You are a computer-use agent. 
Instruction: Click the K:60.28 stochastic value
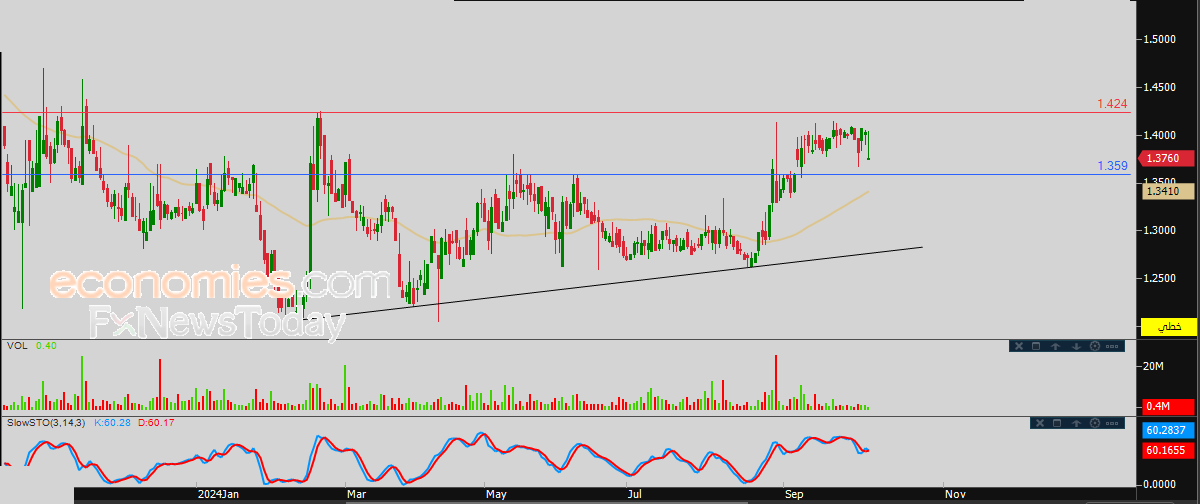point(113,423)
